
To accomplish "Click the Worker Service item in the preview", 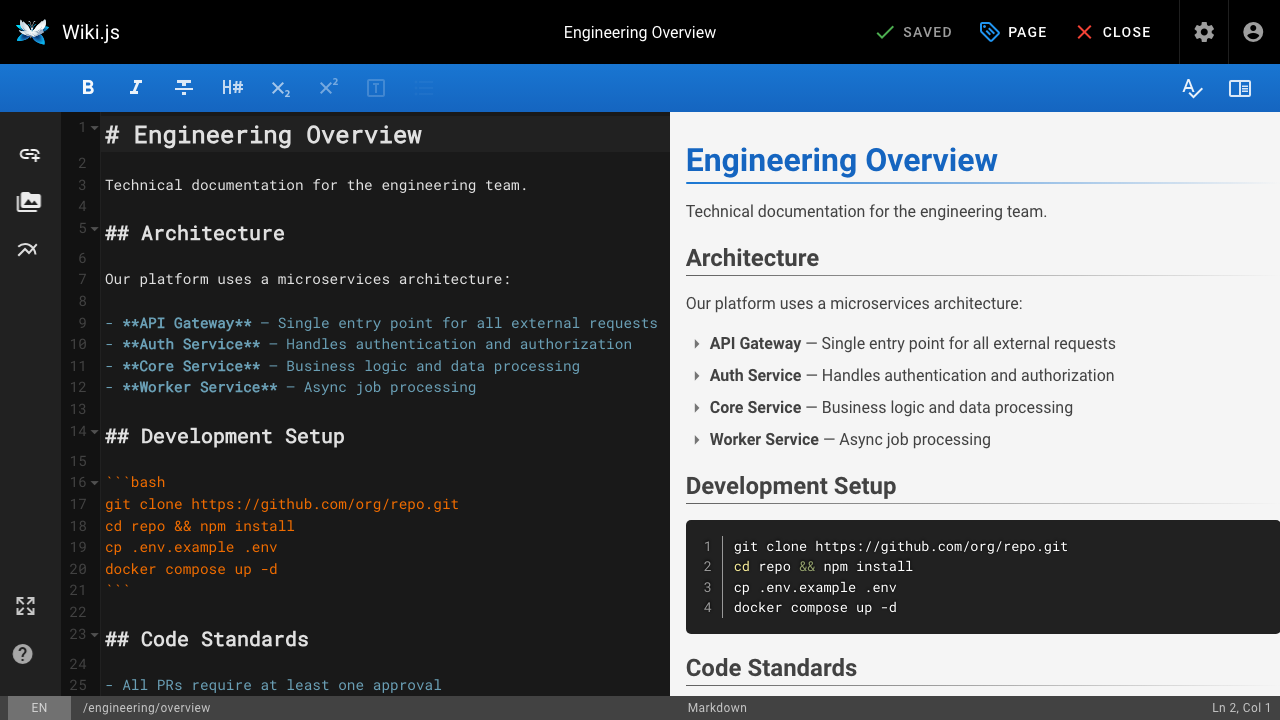I will [850, 439].
